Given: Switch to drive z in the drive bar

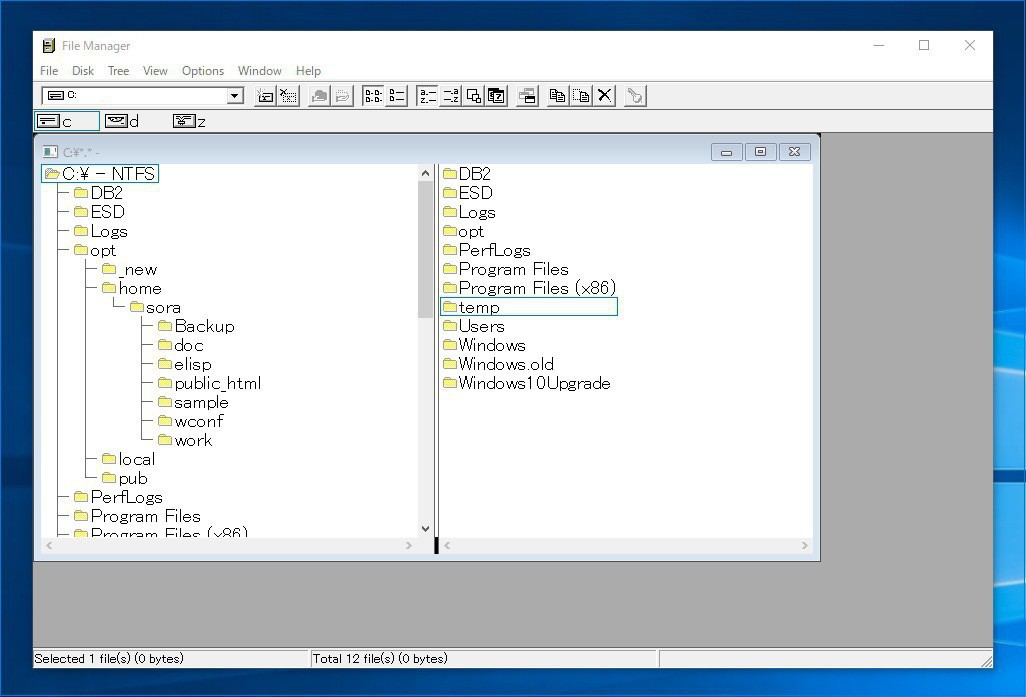Looking at the screenshot, I should pyautogui.click(x=189, y=121).
